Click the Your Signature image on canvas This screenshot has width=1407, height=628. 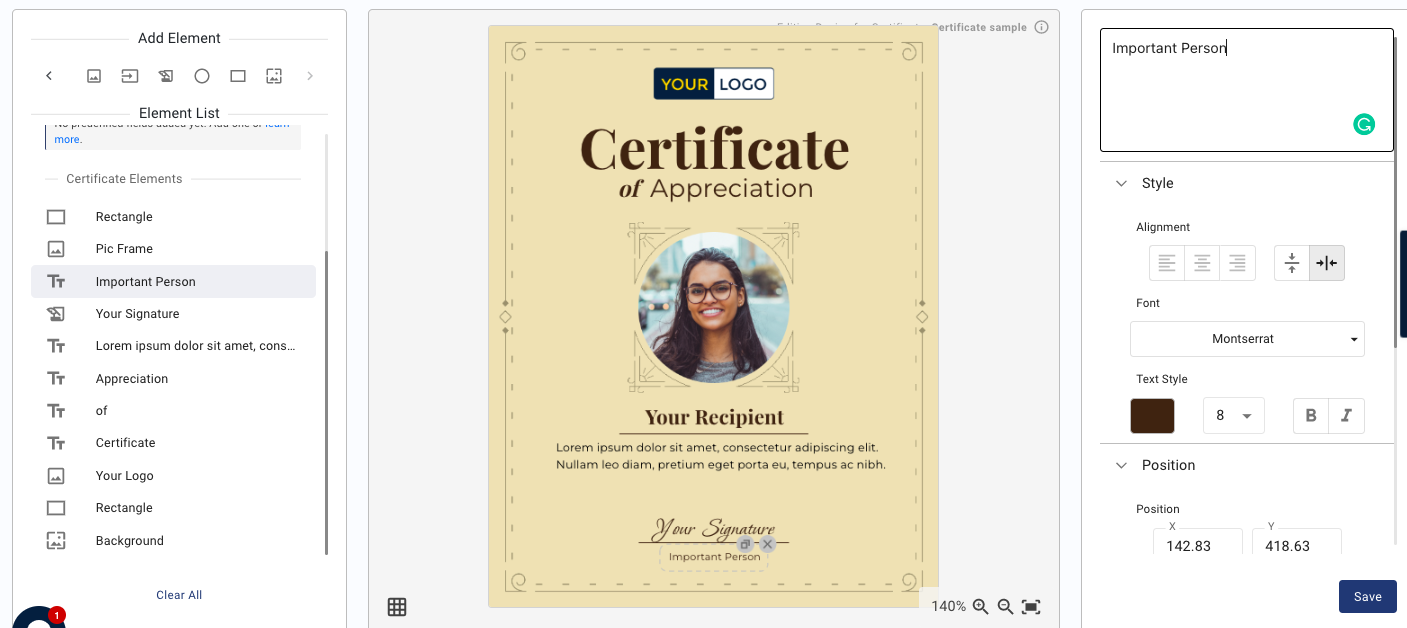(x=714, y=528)
